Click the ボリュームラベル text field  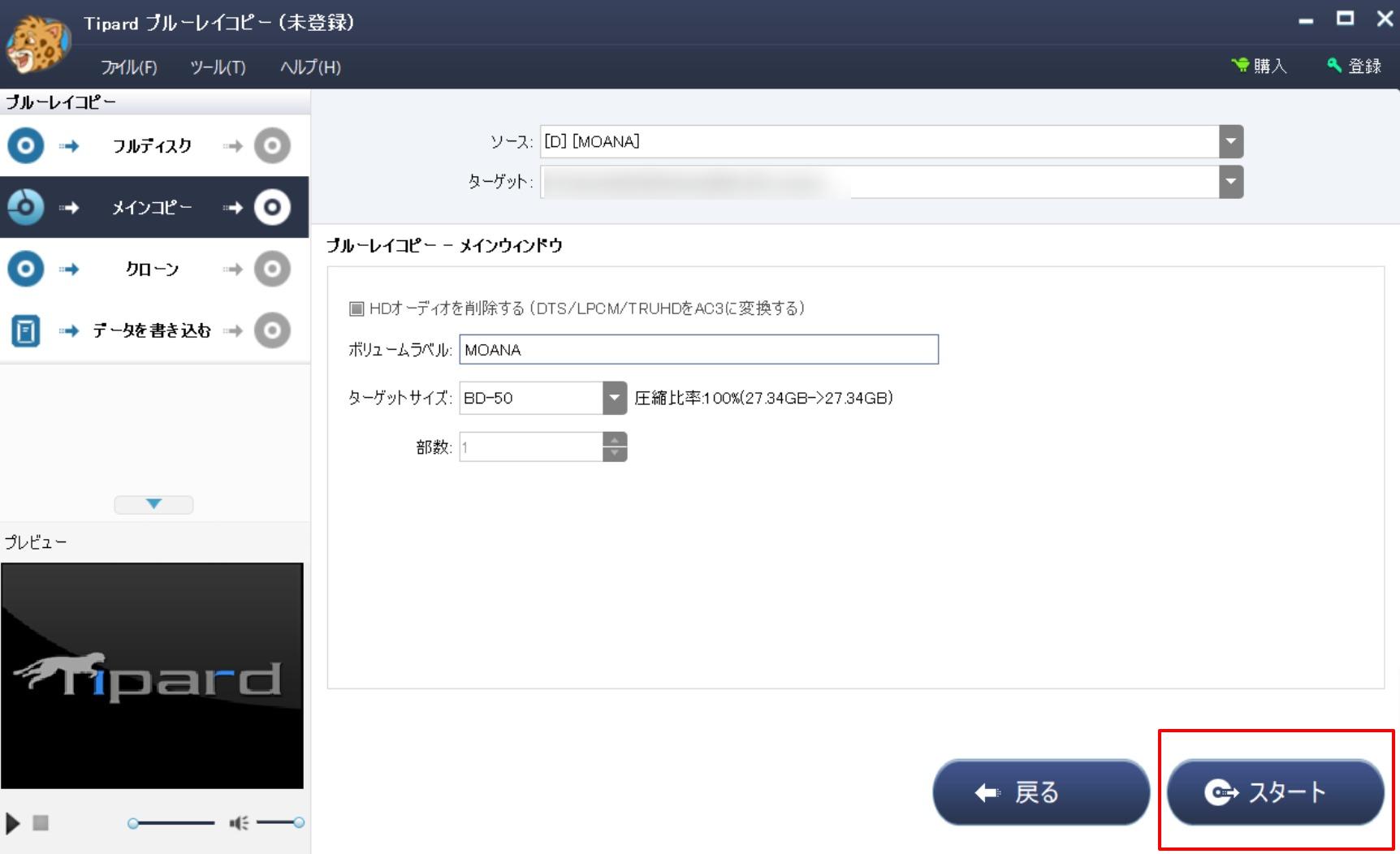click(698, 349)
